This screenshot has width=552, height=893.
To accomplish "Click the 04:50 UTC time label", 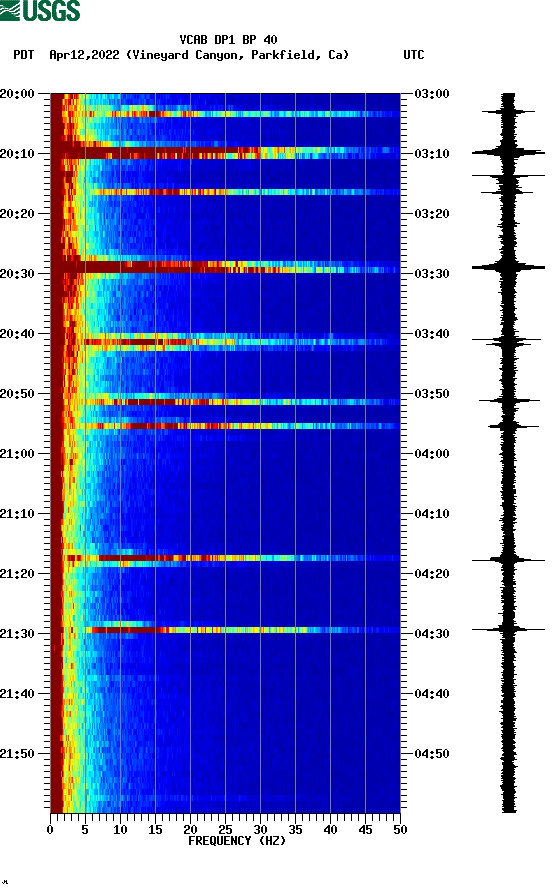I will point(432,753).
